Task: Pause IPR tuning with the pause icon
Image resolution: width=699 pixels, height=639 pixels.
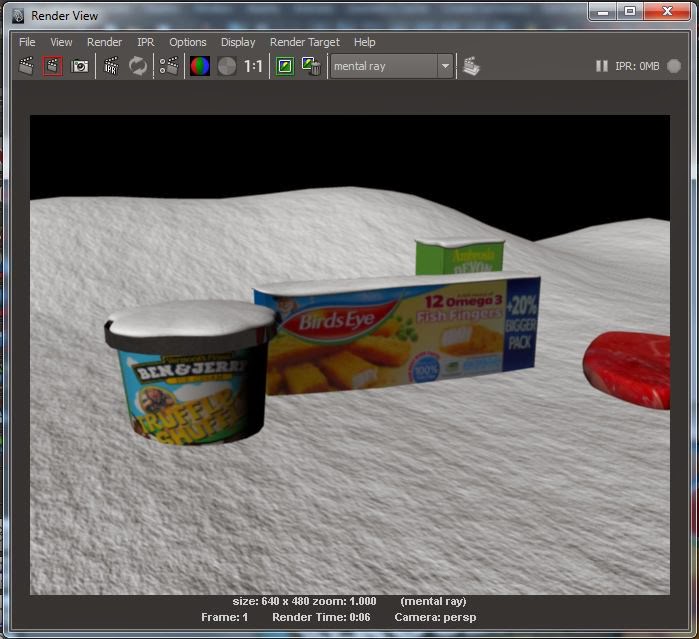Action: [x=602, y=66]
